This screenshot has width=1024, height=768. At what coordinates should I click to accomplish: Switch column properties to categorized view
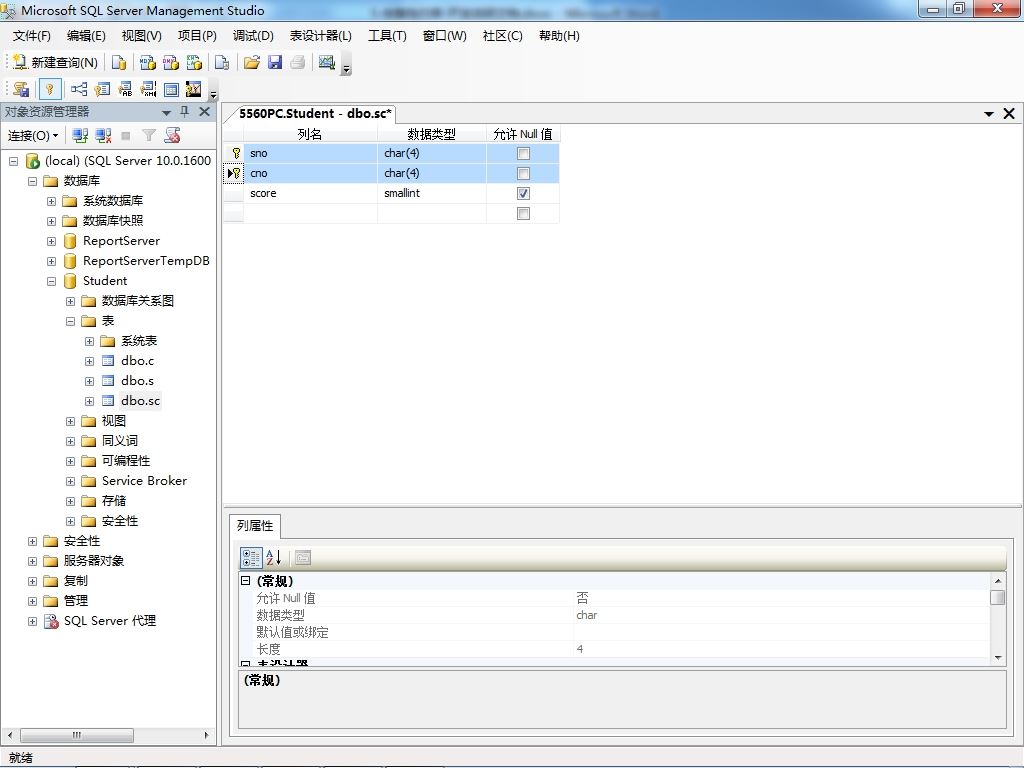pos(251,558)
